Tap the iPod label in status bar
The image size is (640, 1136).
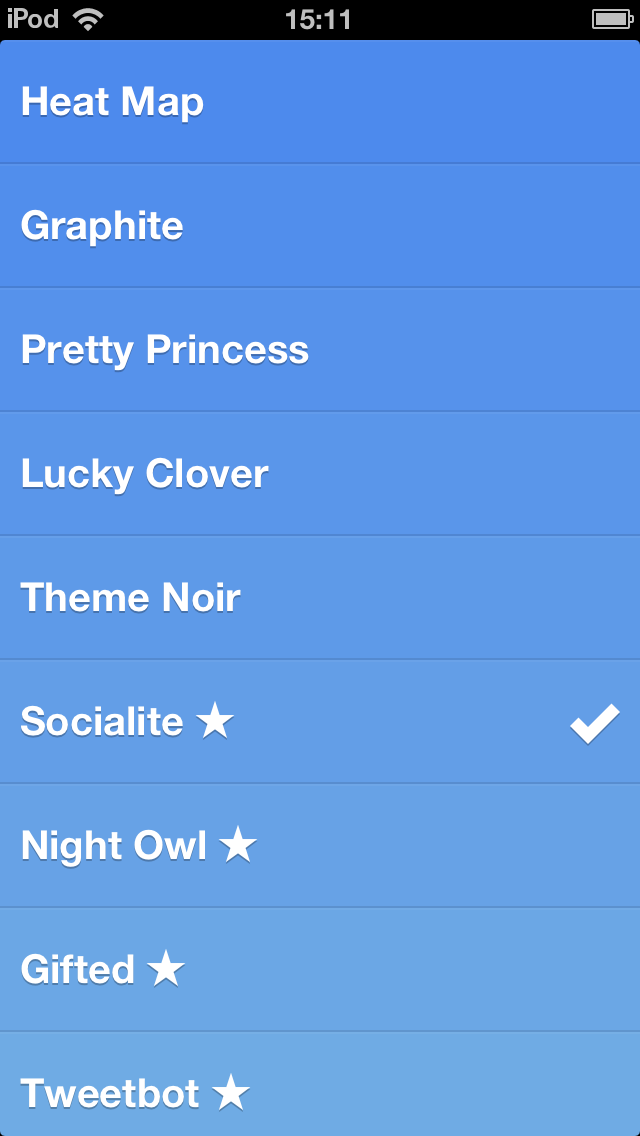point(33,19)
